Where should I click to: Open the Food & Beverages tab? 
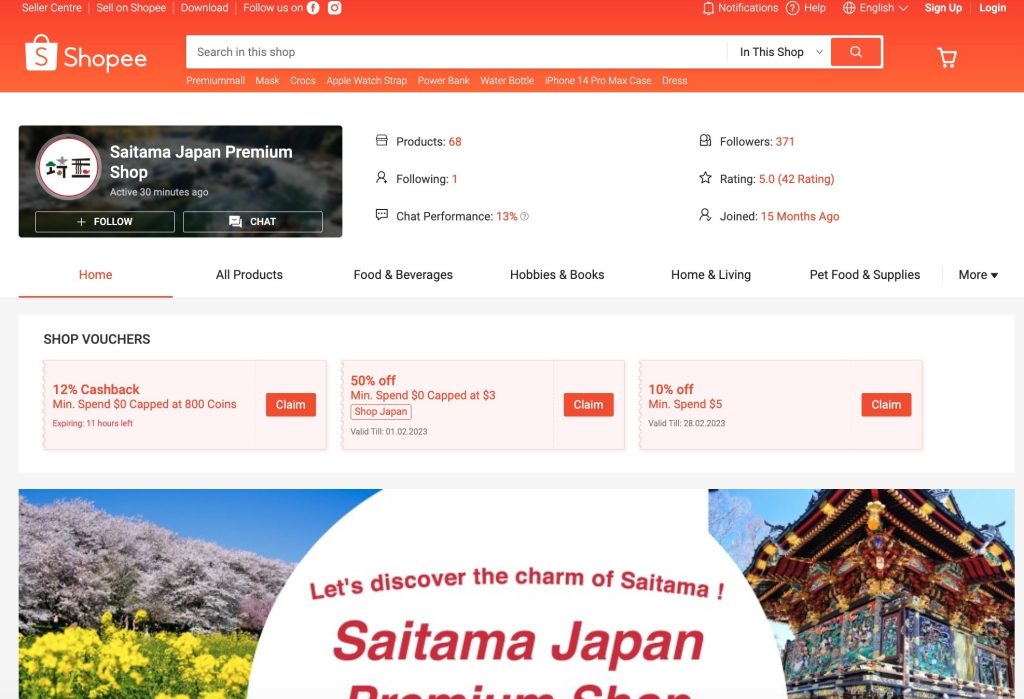[403, 275]
